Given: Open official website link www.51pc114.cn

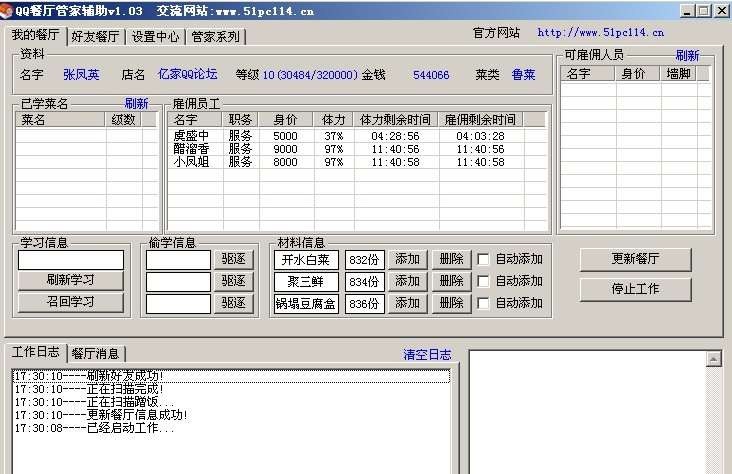Looking at the screenshot, I should pos(600,32).
